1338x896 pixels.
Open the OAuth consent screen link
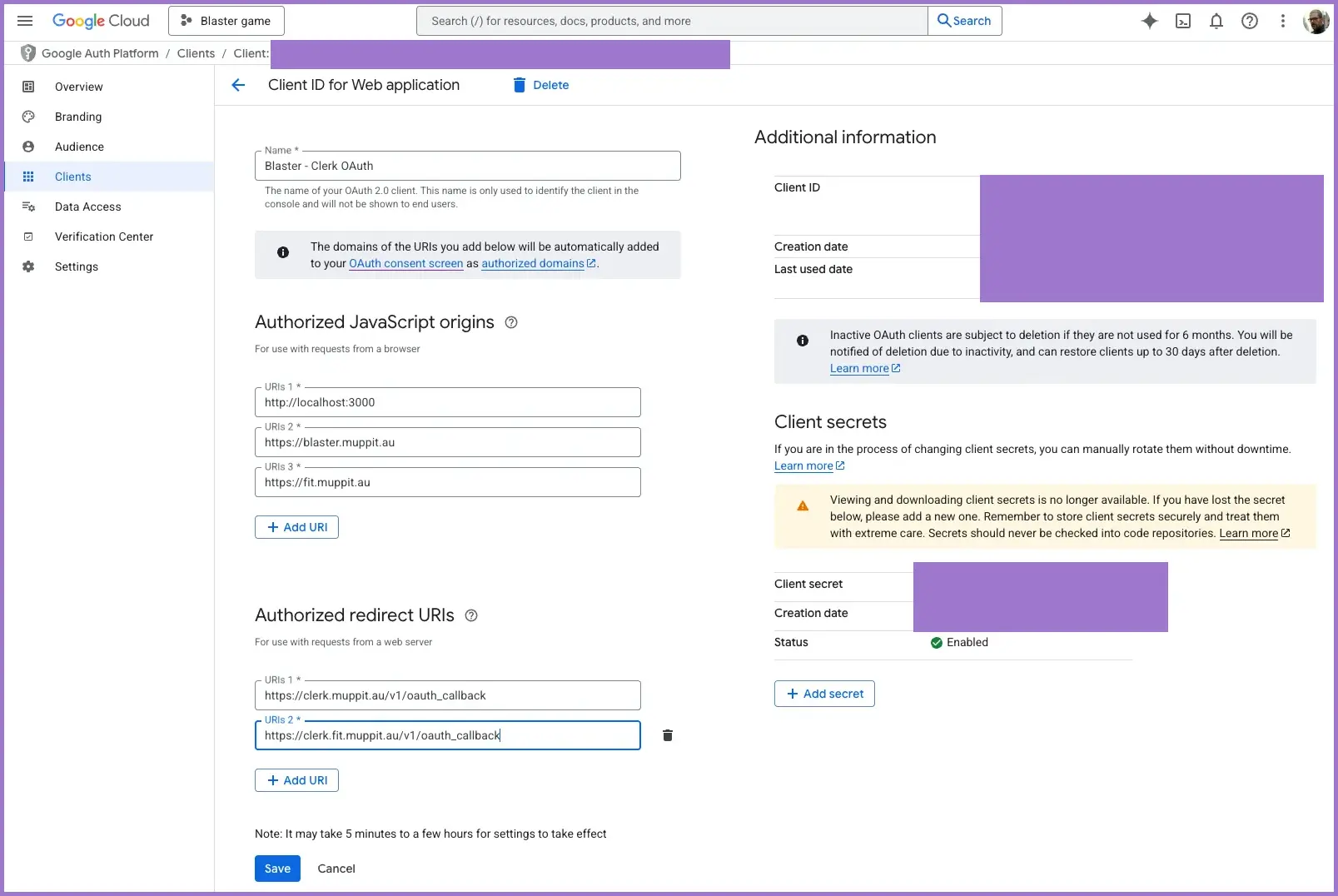[x=405, y=263]
